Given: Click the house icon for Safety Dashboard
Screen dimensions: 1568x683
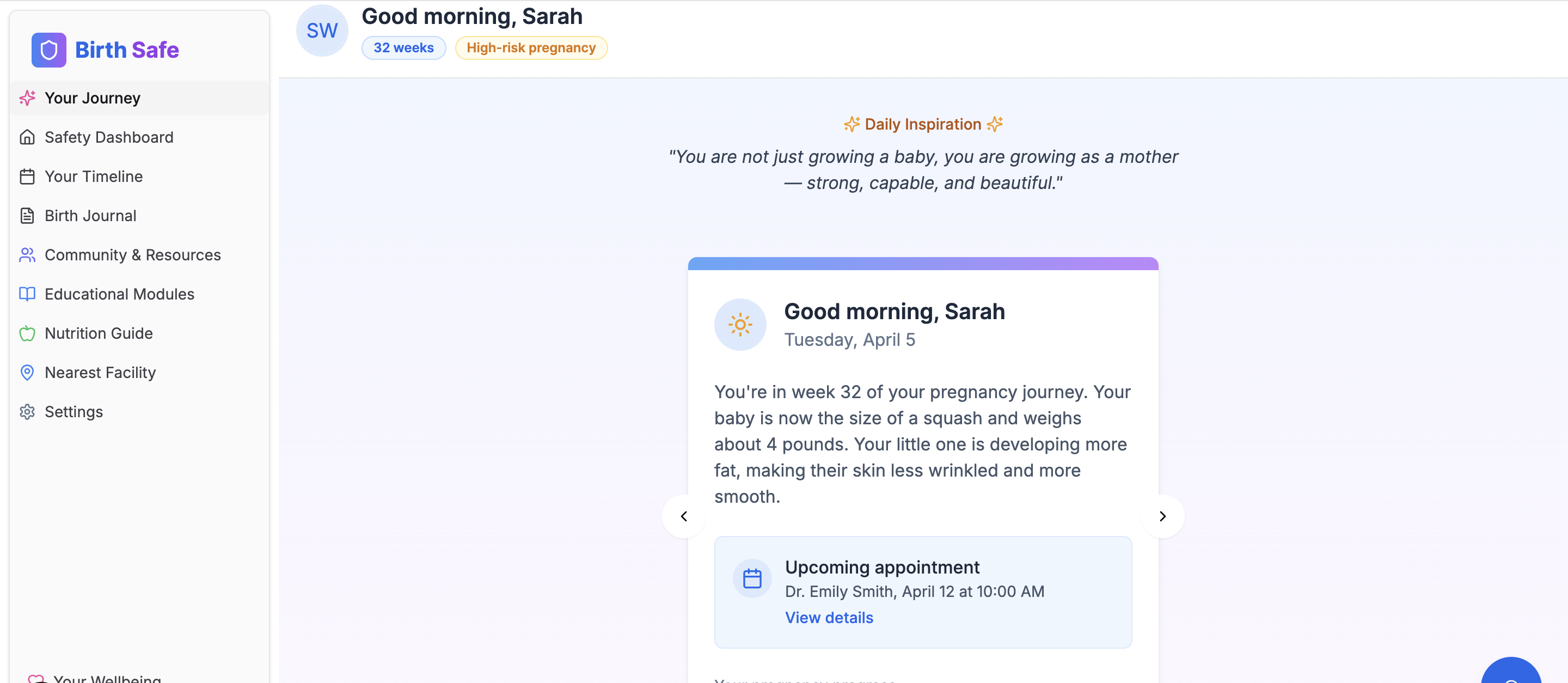Looking at the screenshot, I should tap(27, 138).
